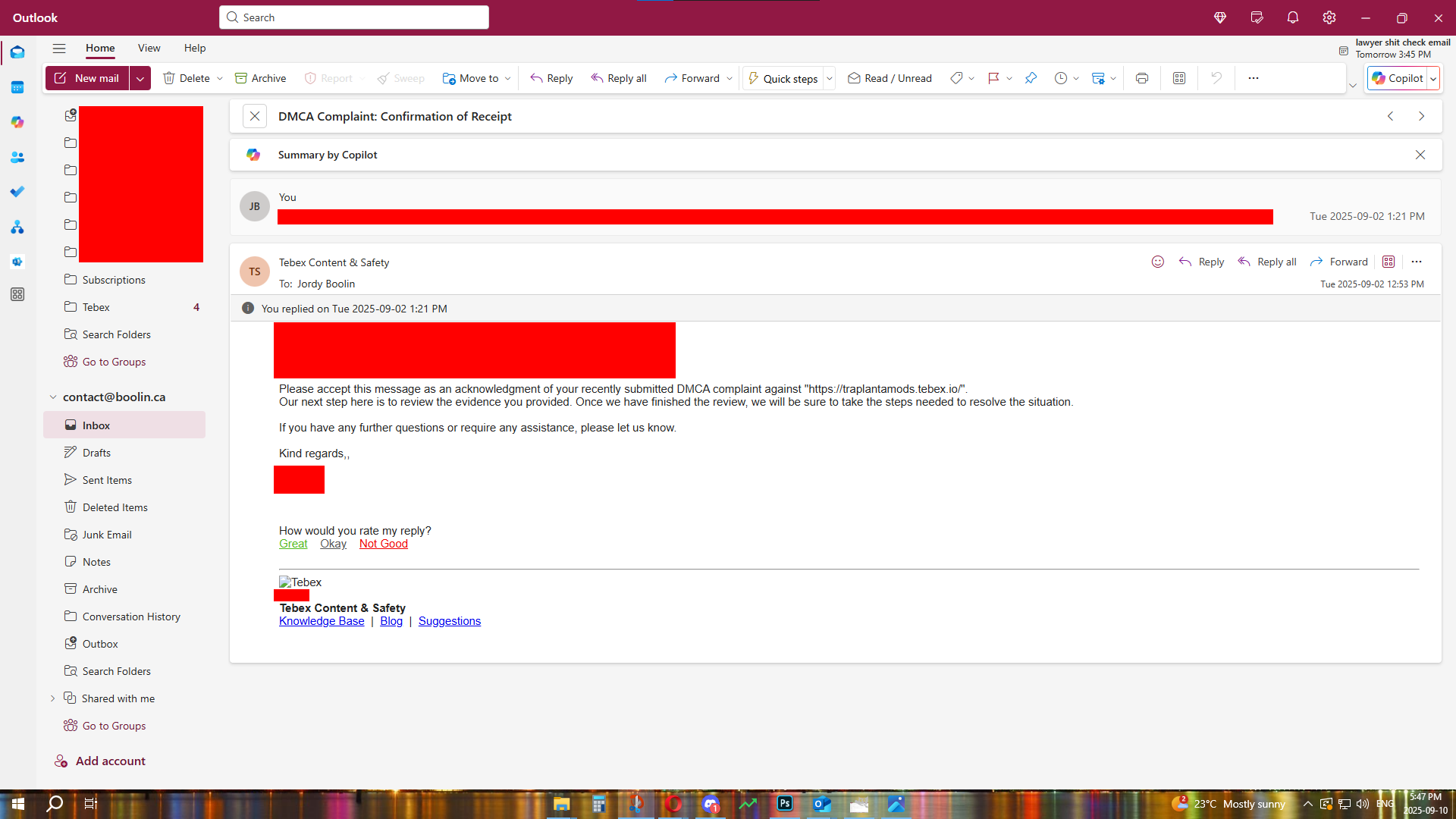Image resolution: width=1456 pixels, height=819 pixels.
Task: Go to previous message arrow
Action: pyautogui.click(x=1391, y=116)
